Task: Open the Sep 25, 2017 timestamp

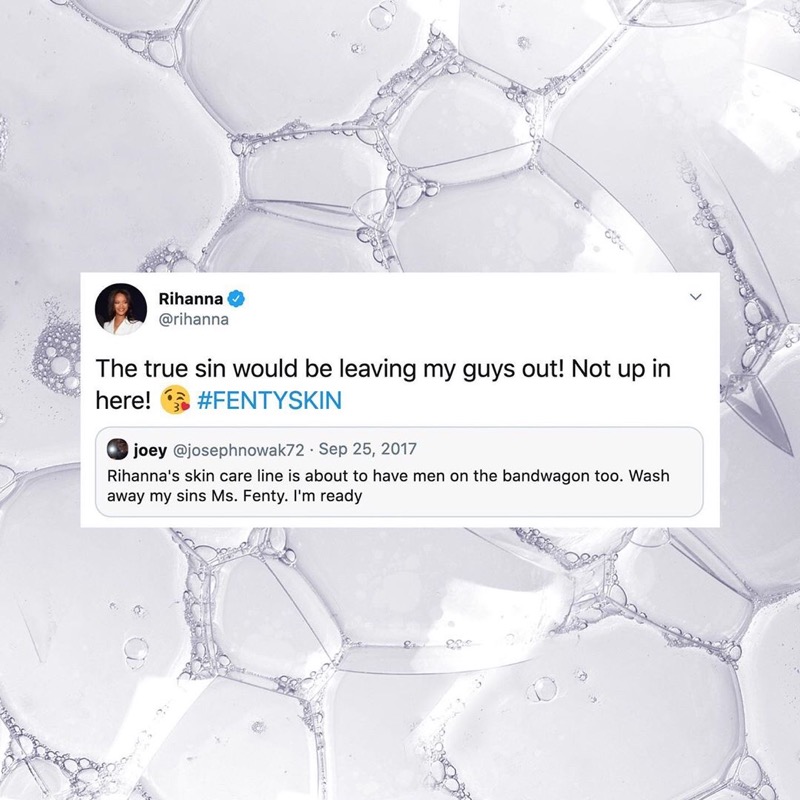Action: pyautogui.click(x=367, y=449)
